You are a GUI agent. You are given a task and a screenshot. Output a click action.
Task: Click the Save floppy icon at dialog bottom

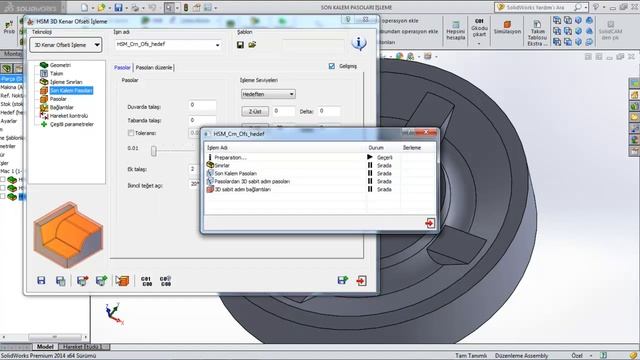click(41, 280)
